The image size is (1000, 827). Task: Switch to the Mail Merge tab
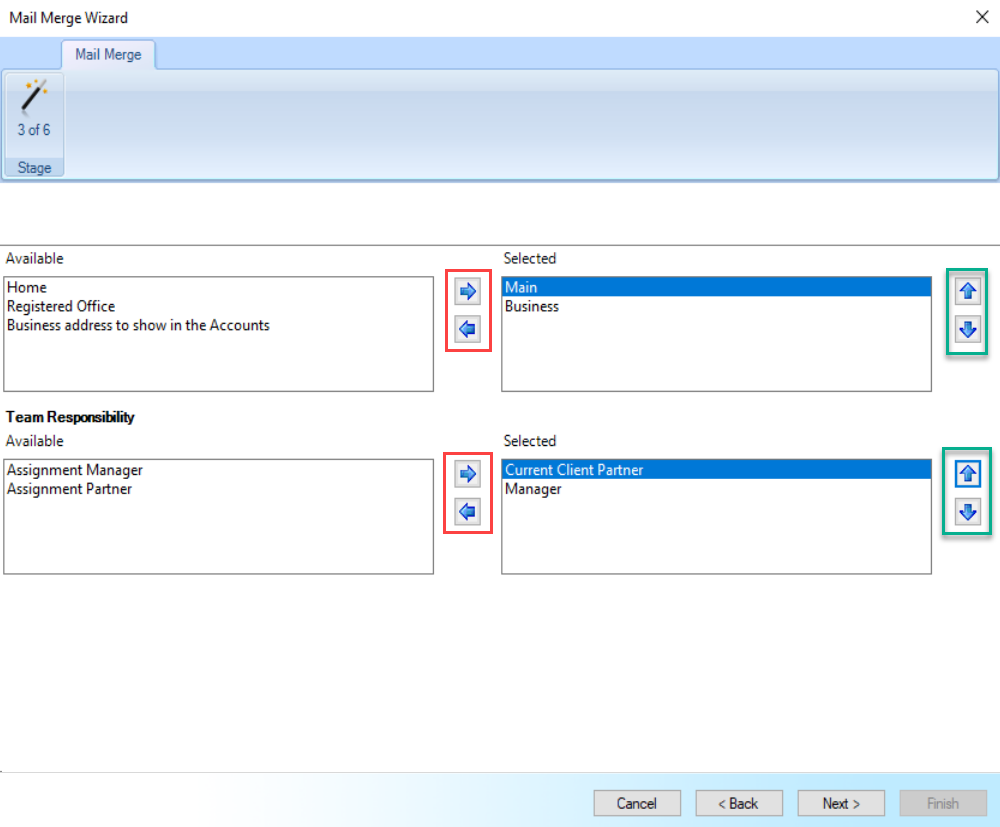(108, 54)
